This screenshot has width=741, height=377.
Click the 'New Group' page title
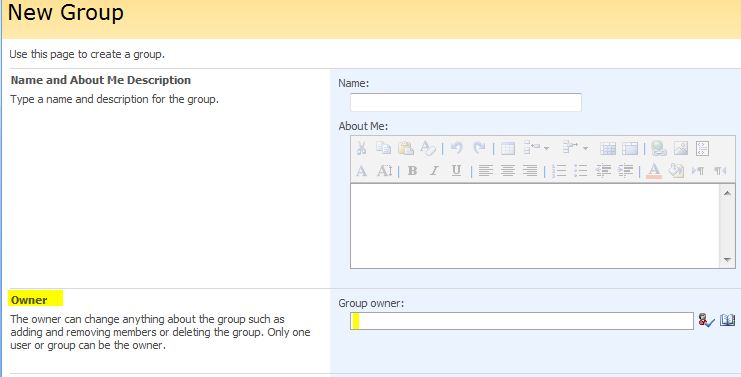pyautogui.click(x=66, y=12)
